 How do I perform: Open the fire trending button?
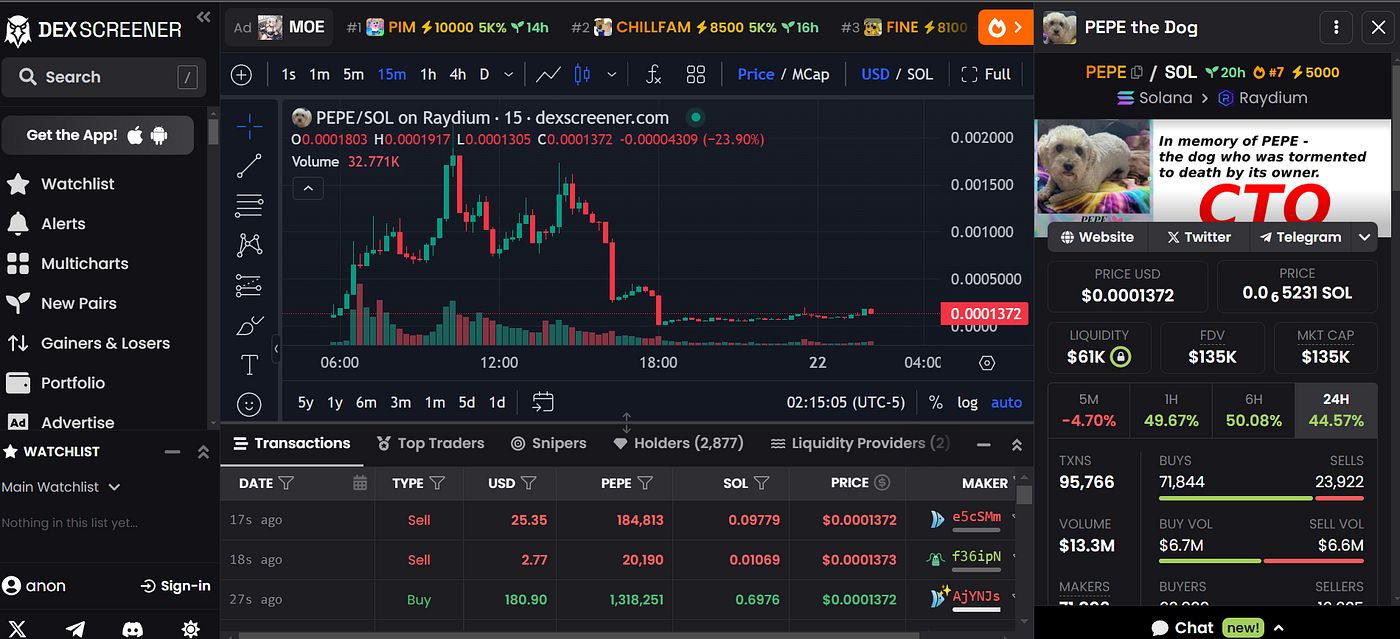(x=1006, y=27)
